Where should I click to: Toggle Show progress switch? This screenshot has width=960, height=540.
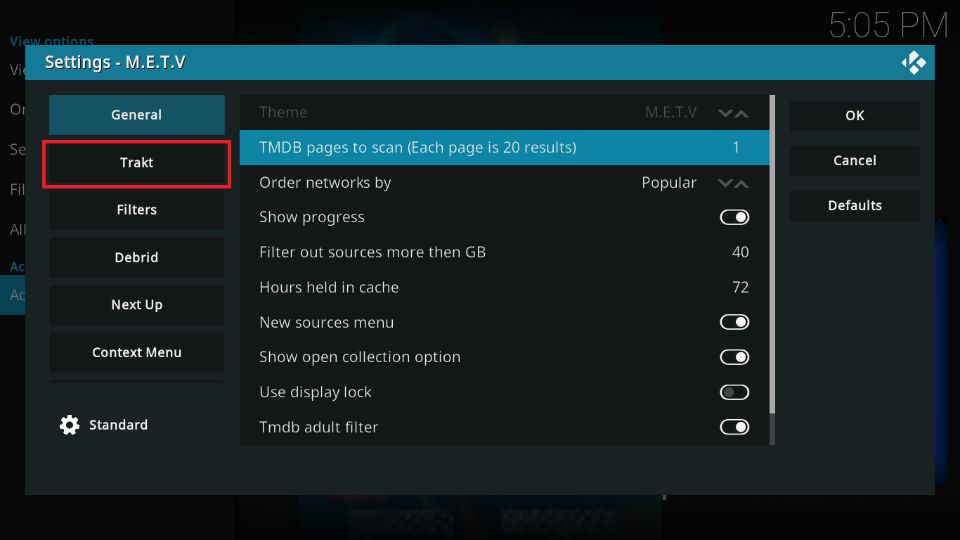tap(734, 217)
